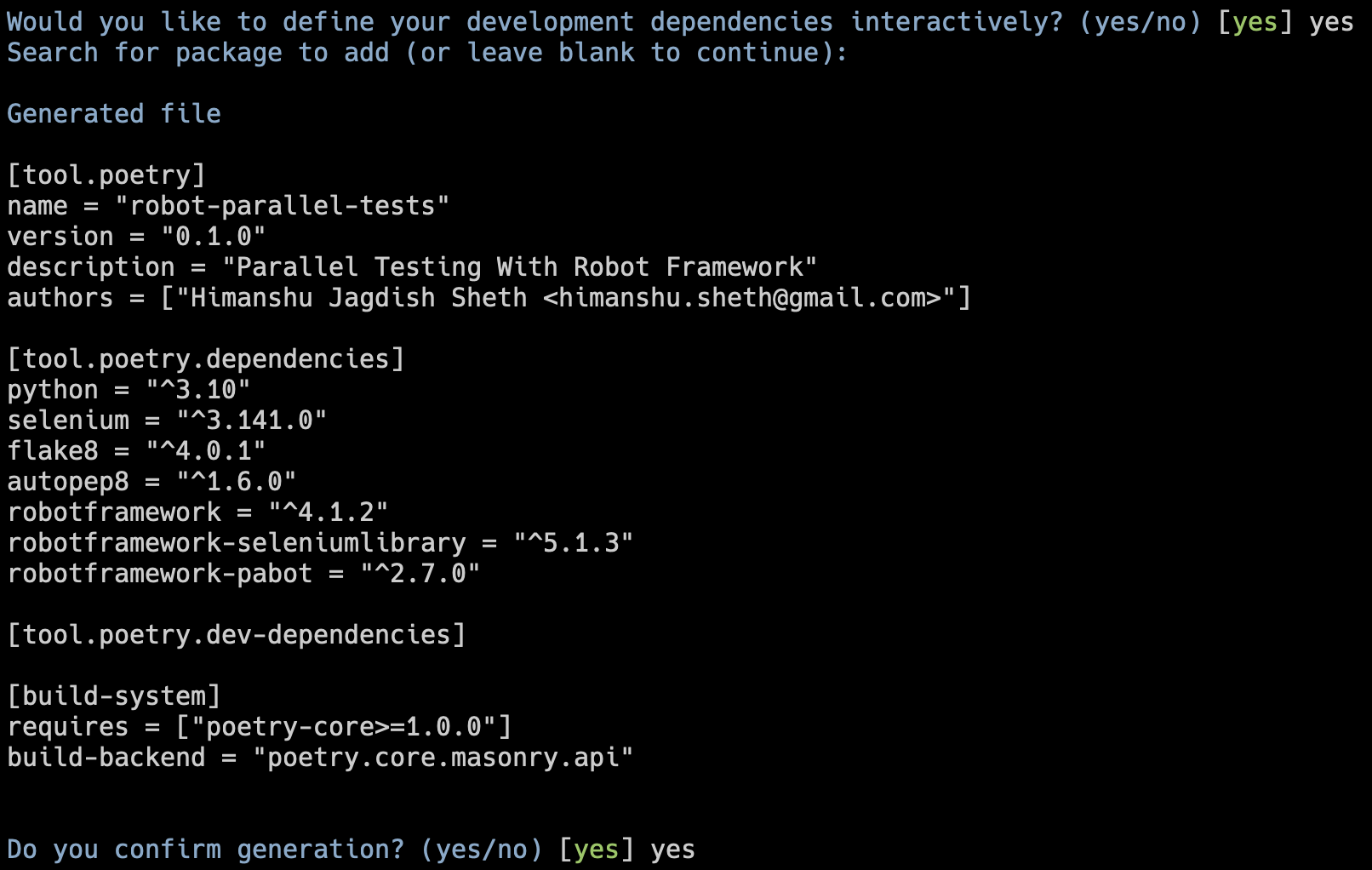
Task: Click the [tool.poetry.dependencies] header
Action: coord(206,359)
